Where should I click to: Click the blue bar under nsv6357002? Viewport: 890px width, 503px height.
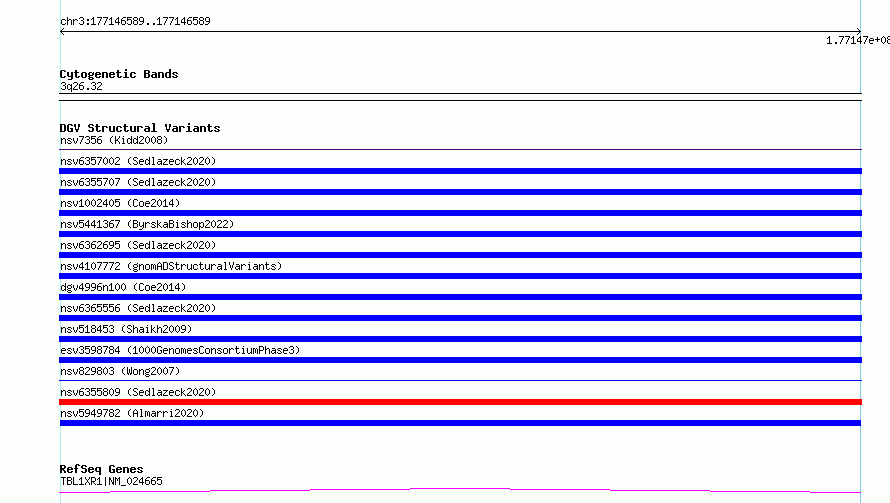coord(460,171)
